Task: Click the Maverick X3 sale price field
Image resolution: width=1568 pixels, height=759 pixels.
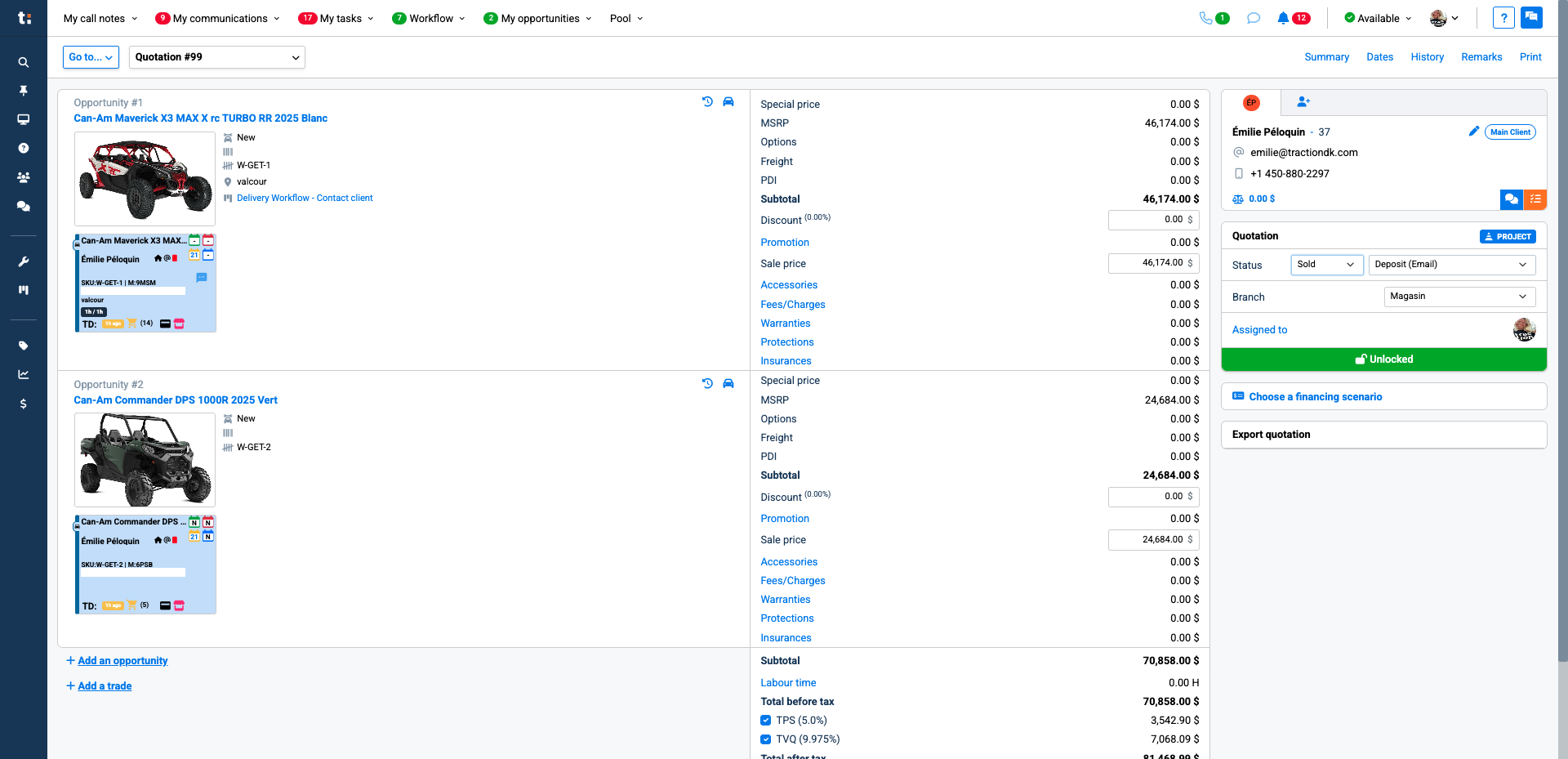Action: (x=1151, y=263)
